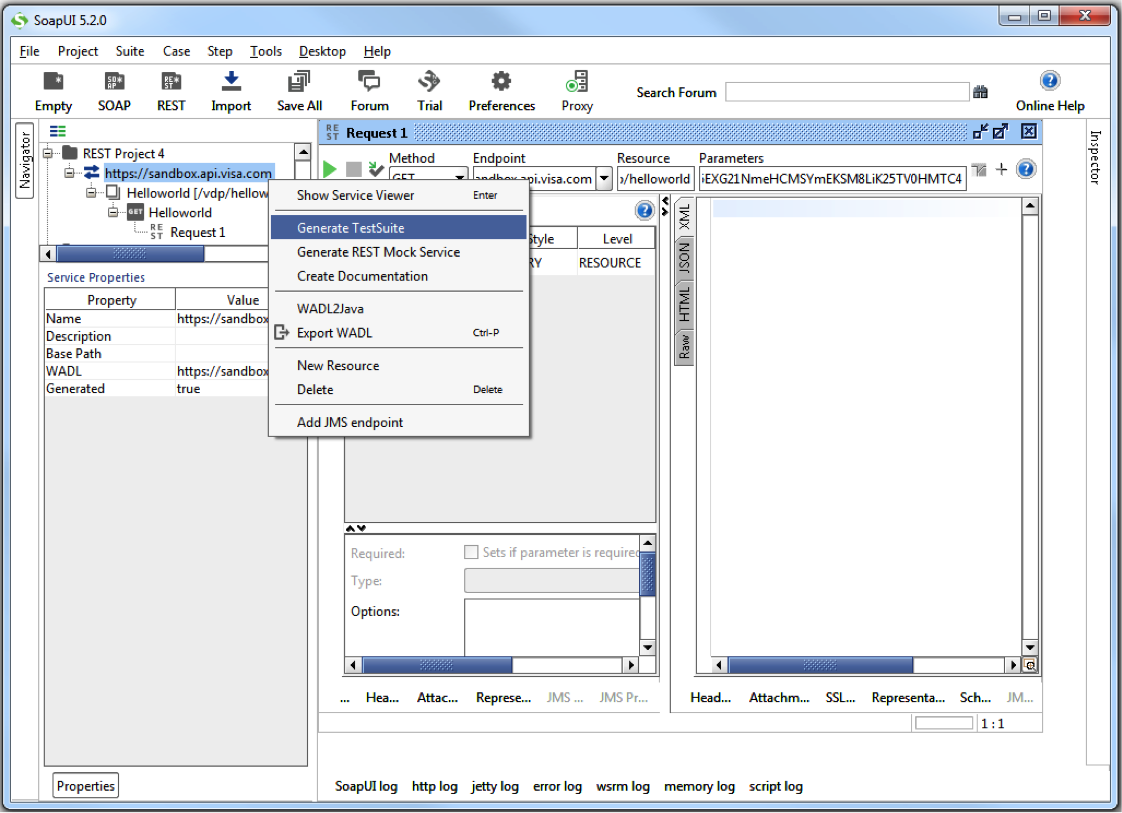The width and height of the screenshot is (1122, 813).
Task: Choose Export WADL in context menu
Action: 334,333
